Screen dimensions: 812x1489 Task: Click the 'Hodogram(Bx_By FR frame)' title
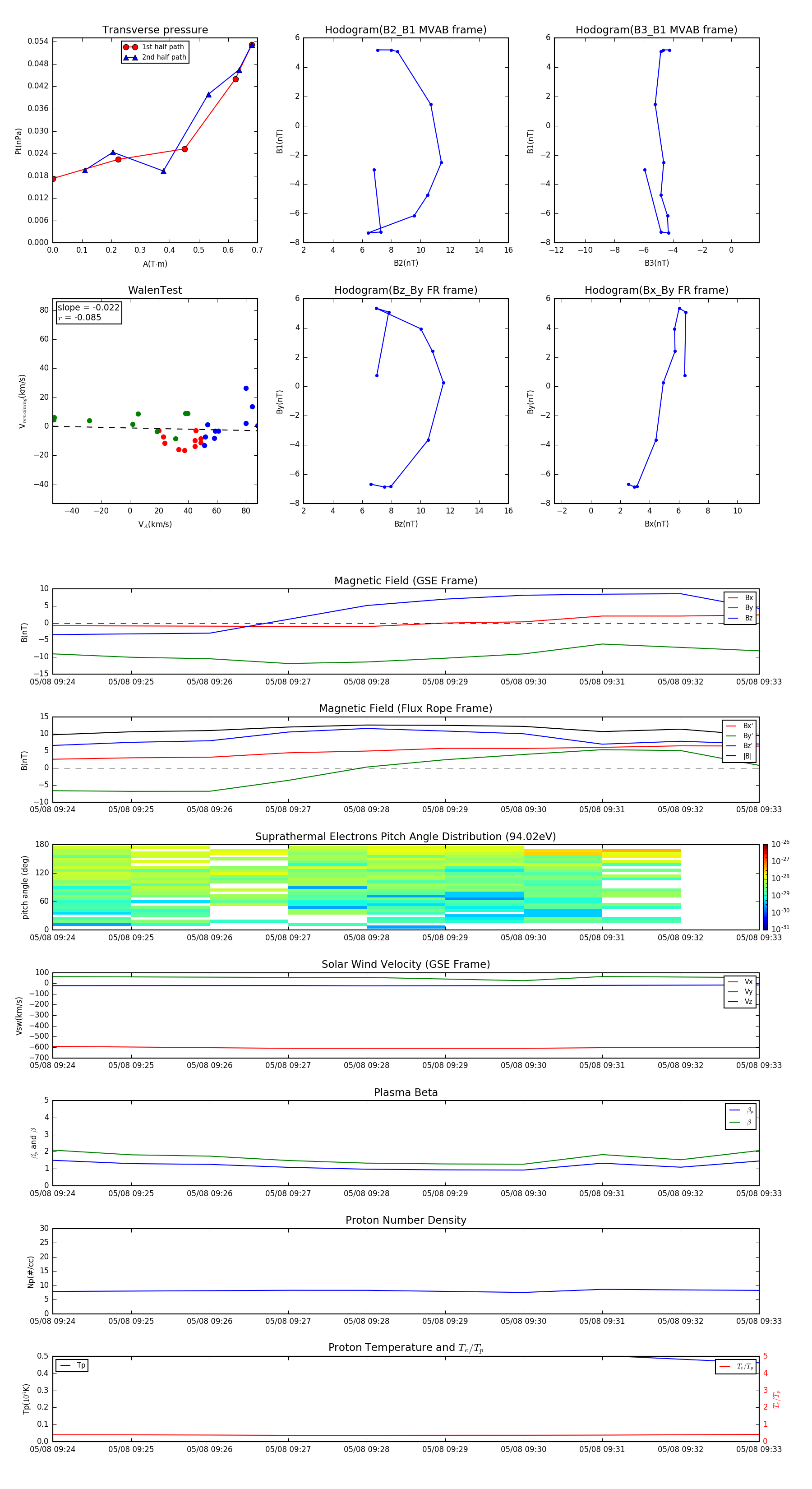(656, 290)
